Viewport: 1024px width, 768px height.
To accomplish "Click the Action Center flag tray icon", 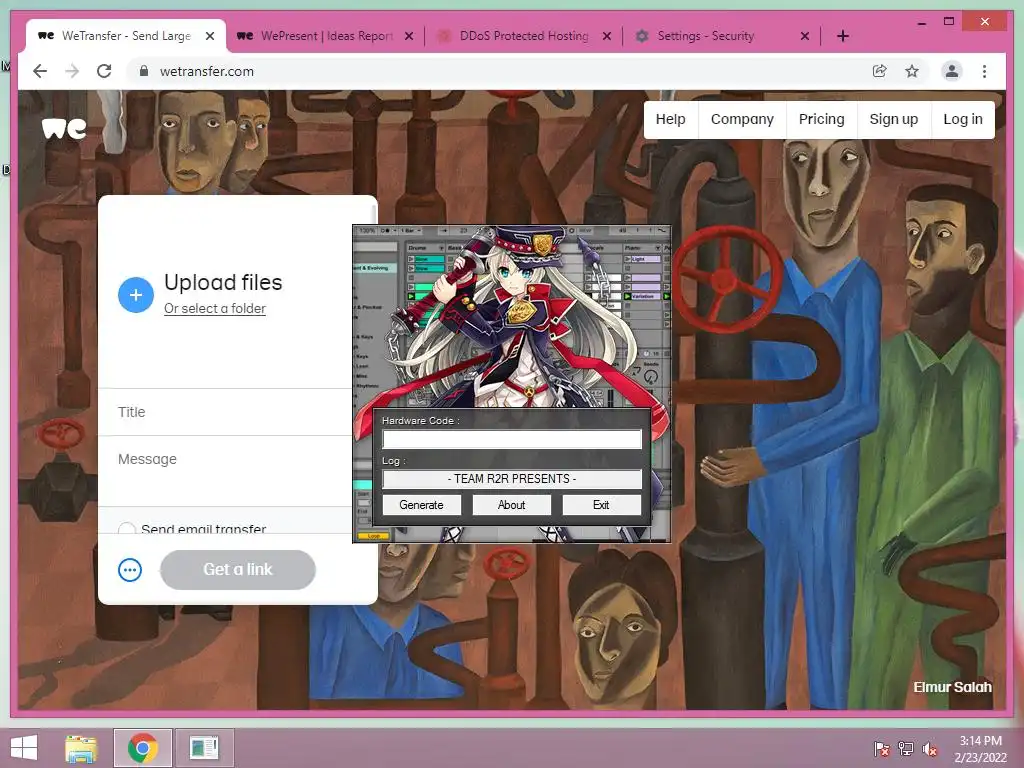I will [x=882, y=749].
